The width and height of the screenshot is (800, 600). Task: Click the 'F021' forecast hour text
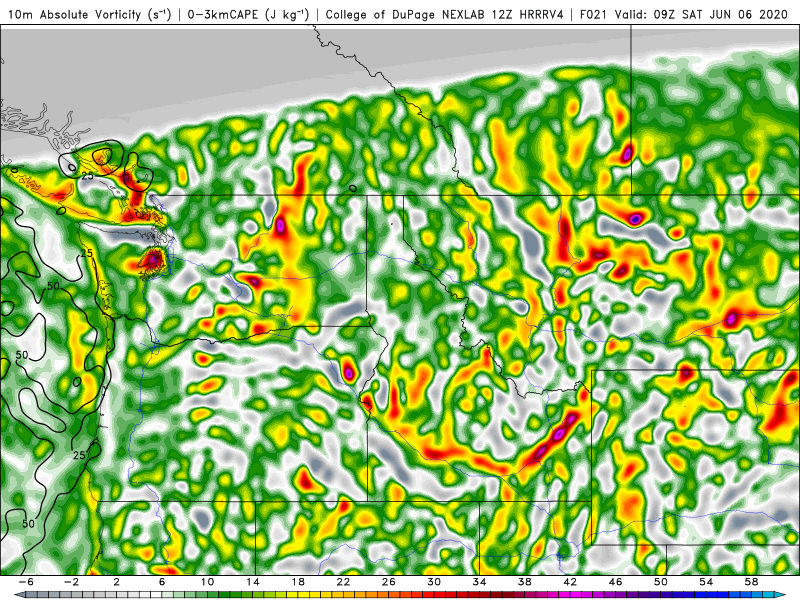595,14
